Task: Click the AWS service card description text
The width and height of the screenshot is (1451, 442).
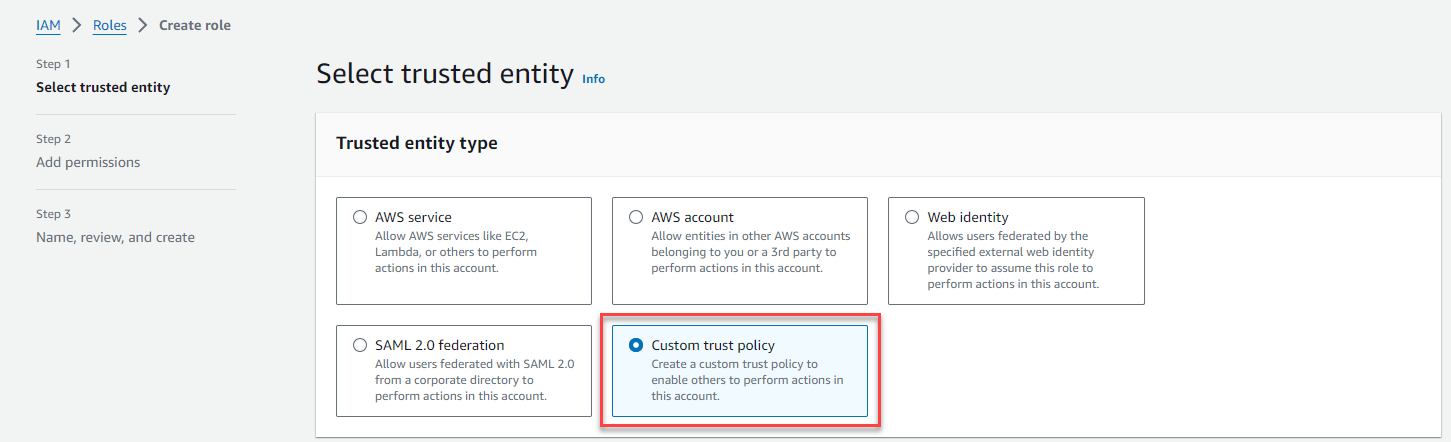Action: (x=455, y=252)
